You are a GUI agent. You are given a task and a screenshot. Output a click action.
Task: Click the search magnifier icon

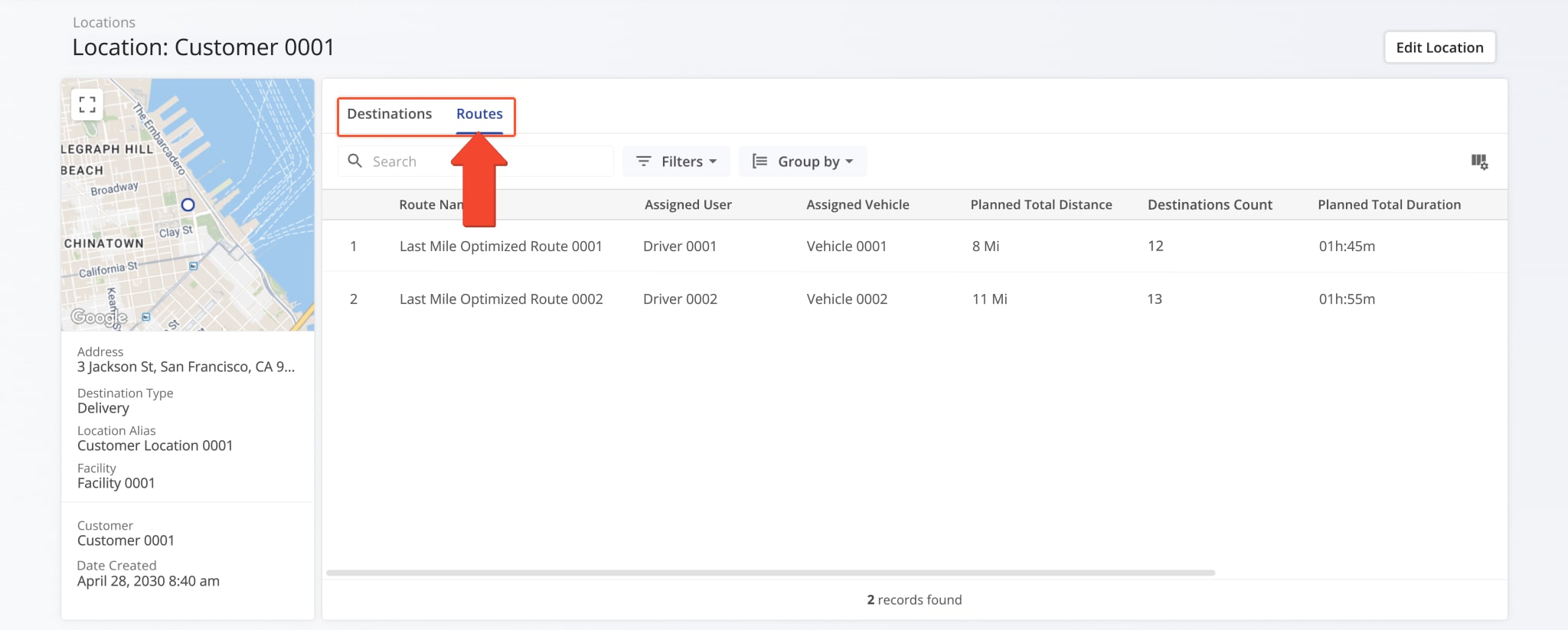[354, 161]
